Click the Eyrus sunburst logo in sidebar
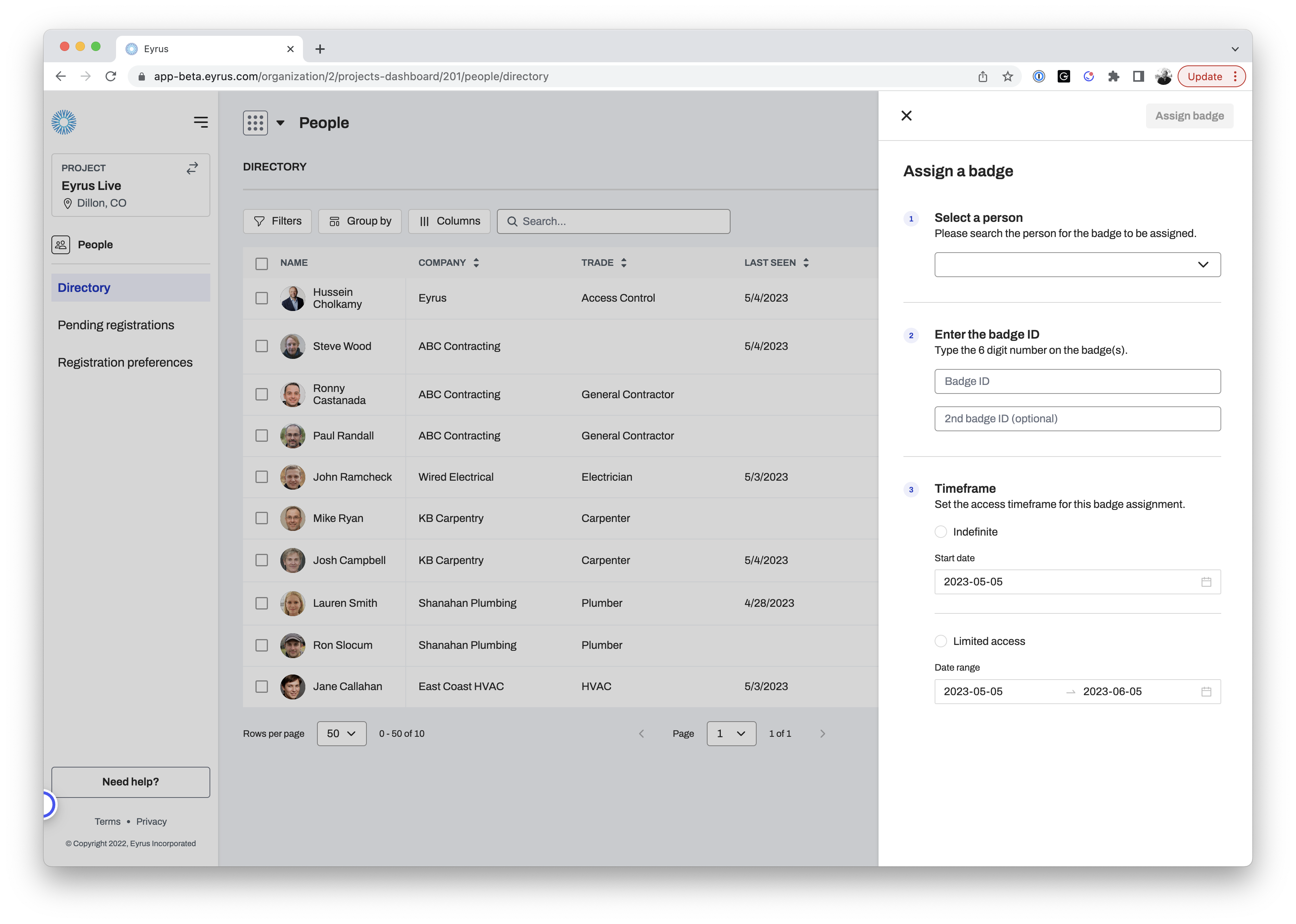The height and width of the screenshot is (924, 1296). pyautogui.click(x=64, y=122)
